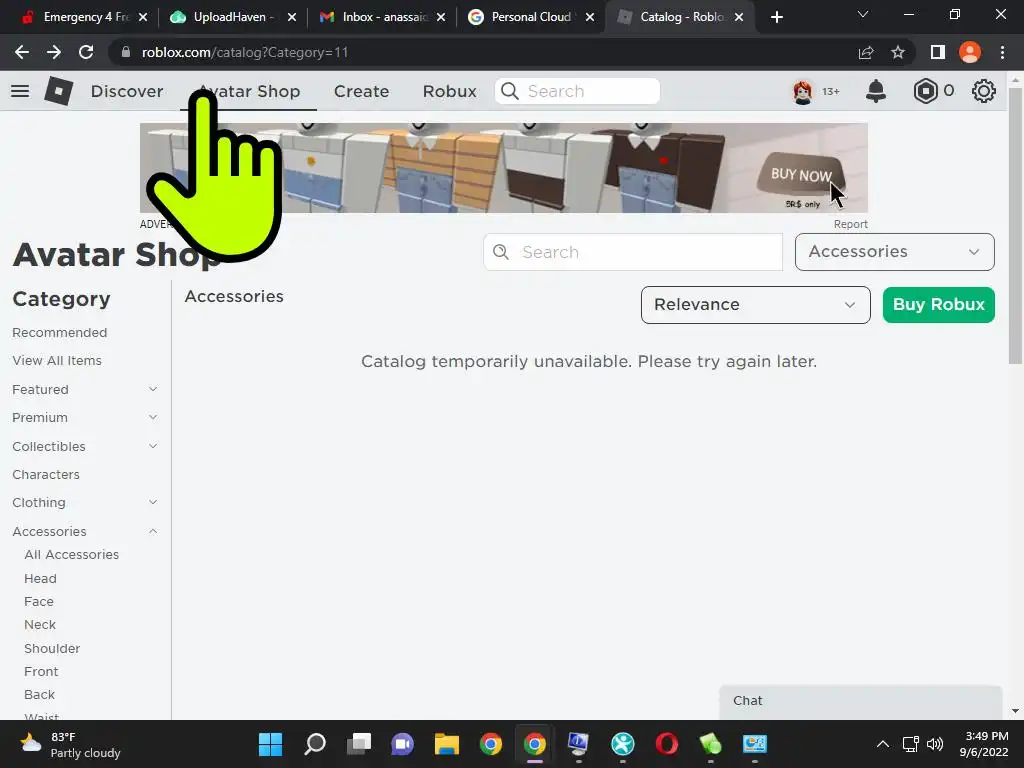This screenshot has width=1024, height=768.
Task: Open the Relevance sort dropdown
Action: 755,305
